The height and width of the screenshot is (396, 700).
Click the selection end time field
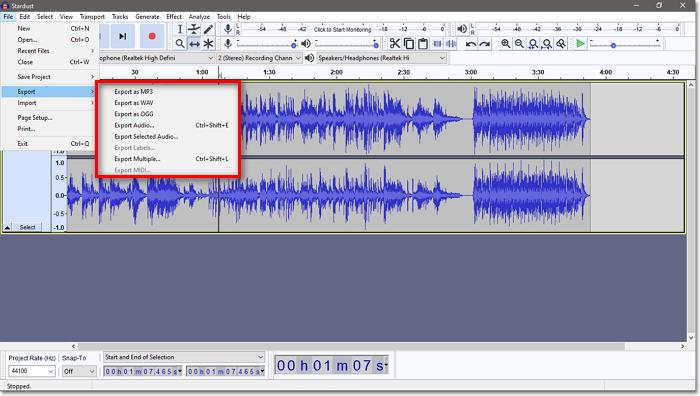point(225,371)
